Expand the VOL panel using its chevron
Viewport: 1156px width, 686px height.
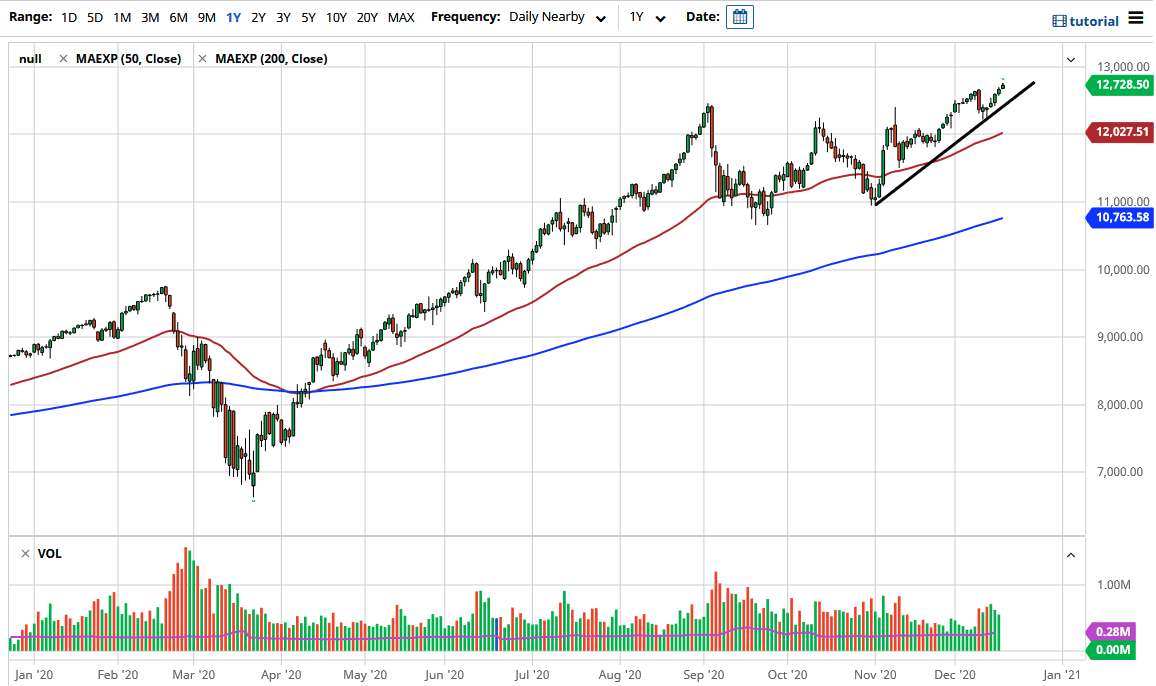click(1070, 555)
